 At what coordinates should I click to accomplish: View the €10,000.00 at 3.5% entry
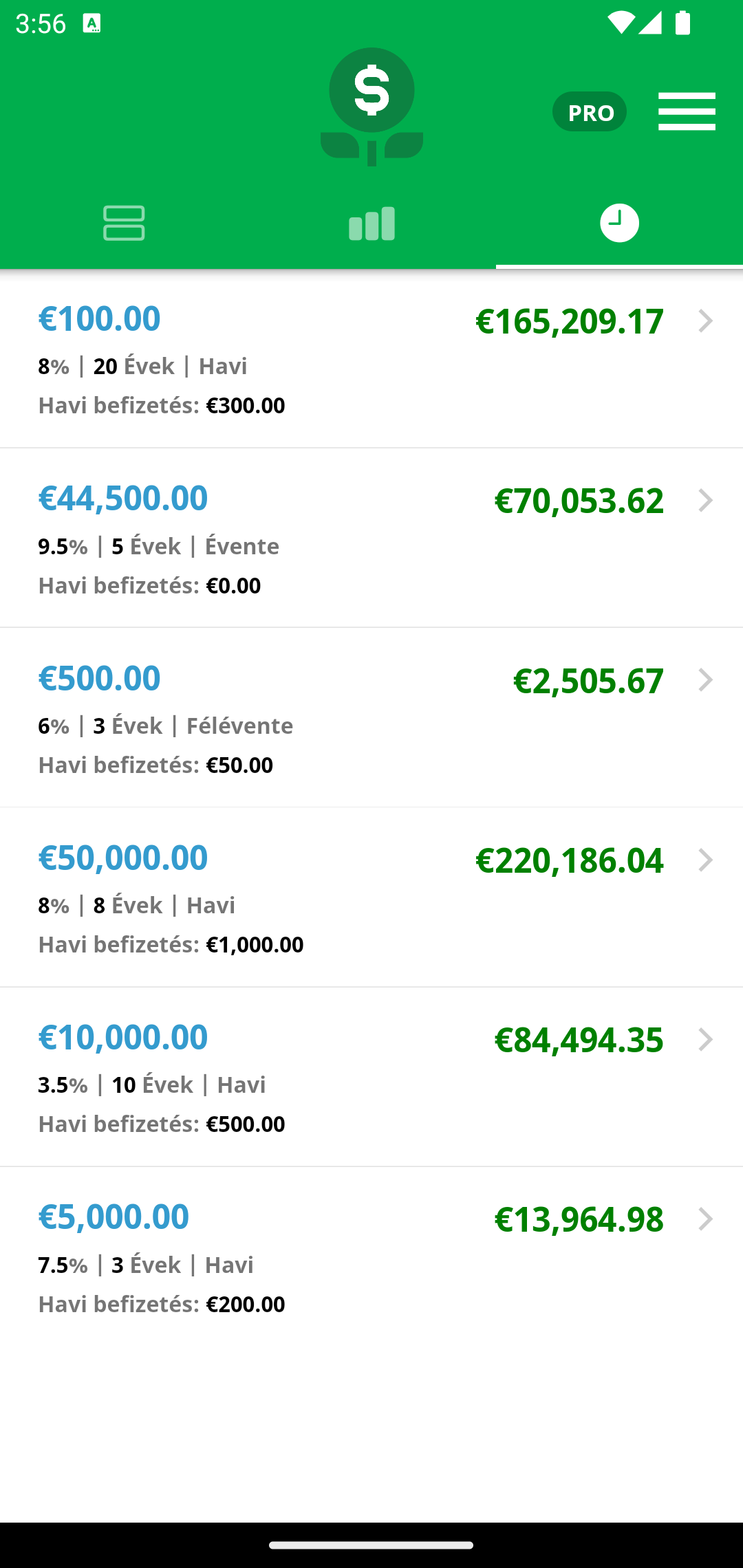click(371, 1078)
